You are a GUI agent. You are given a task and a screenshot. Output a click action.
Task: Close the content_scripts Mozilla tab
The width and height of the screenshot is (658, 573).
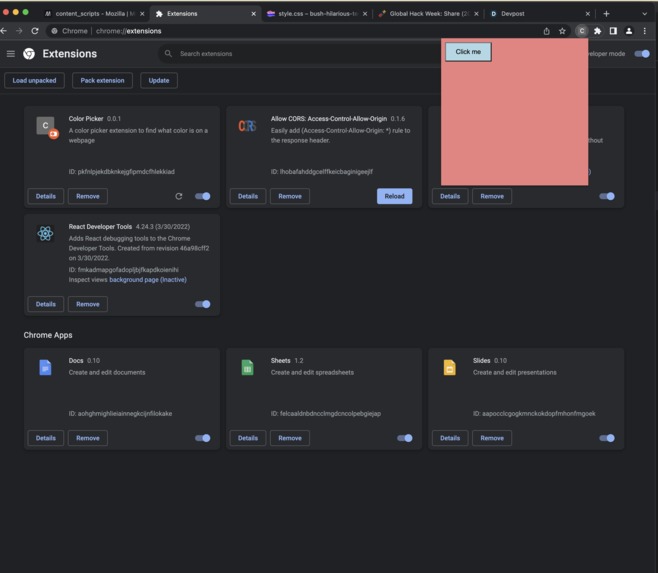[x=142, y=14]
